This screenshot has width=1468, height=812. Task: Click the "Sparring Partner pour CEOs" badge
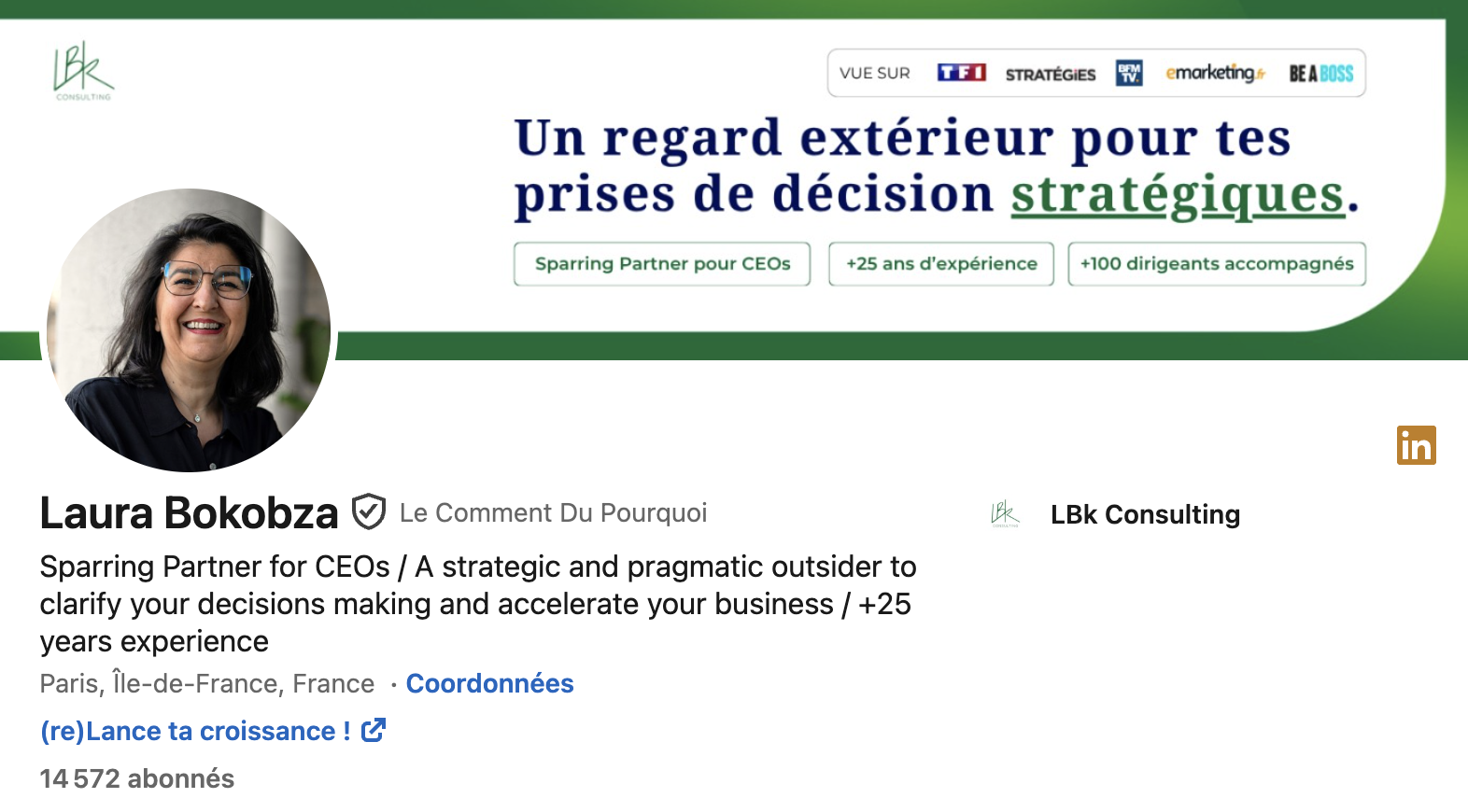pos(662,264)
